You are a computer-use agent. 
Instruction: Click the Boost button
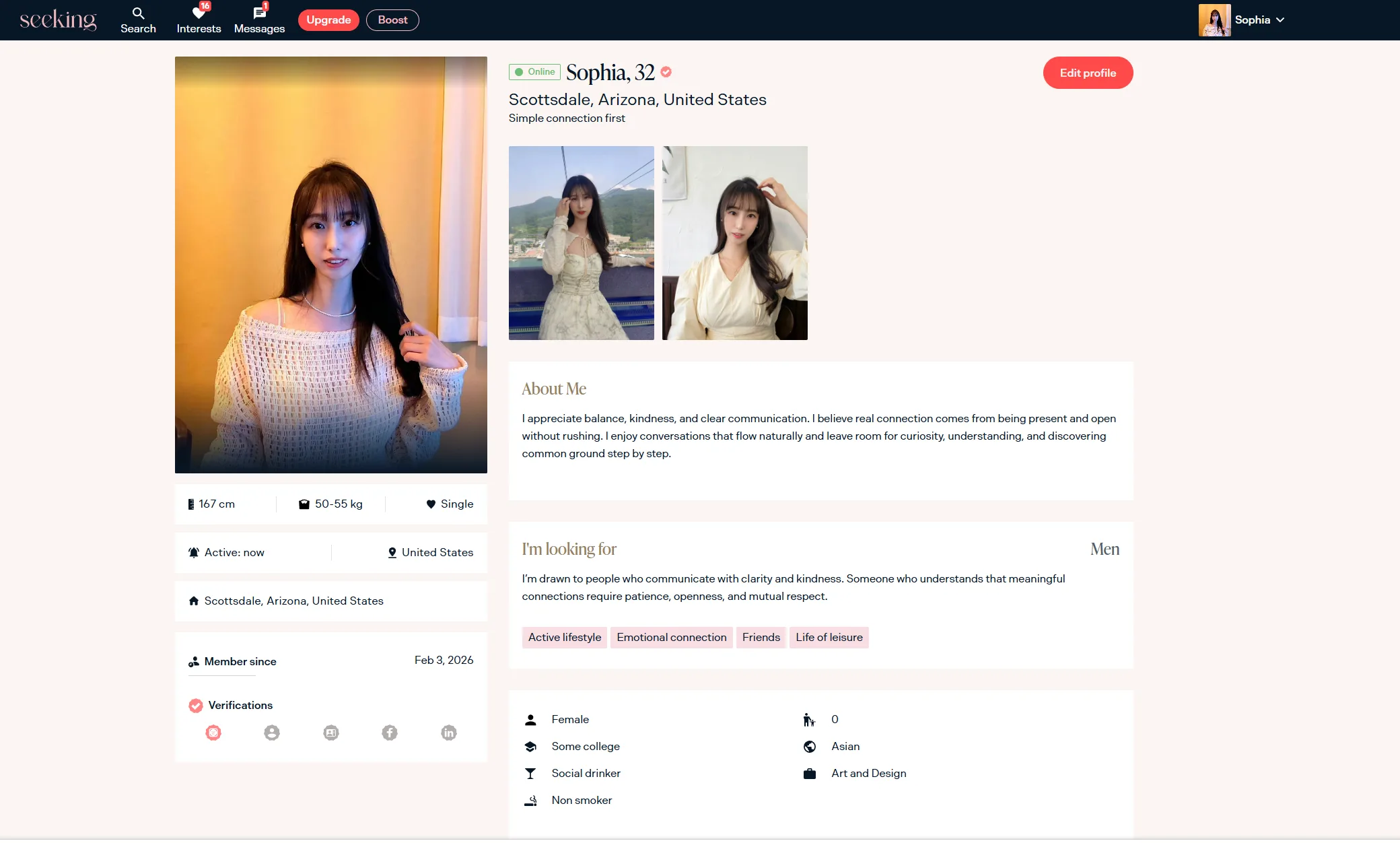click(392, 20)
